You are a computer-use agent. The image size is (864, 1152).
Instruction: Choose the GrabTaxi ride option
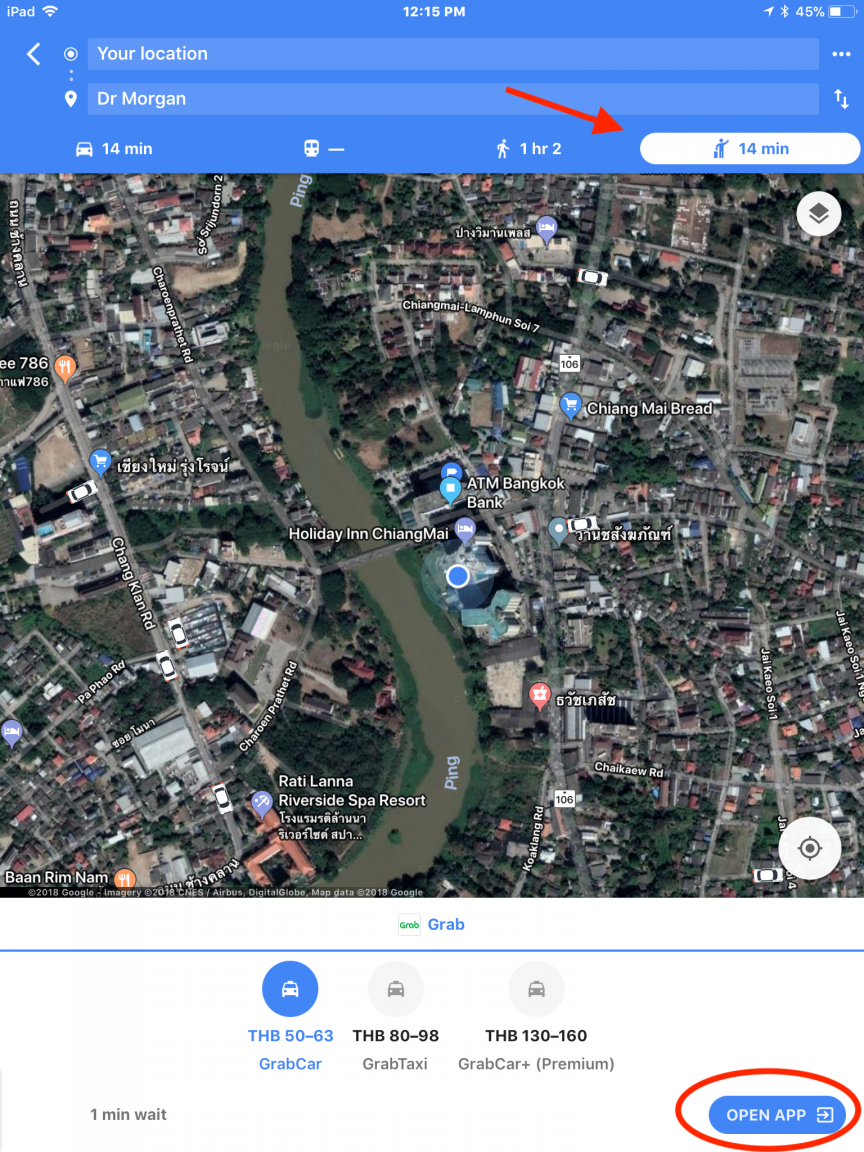click(x=395, y=1018)
